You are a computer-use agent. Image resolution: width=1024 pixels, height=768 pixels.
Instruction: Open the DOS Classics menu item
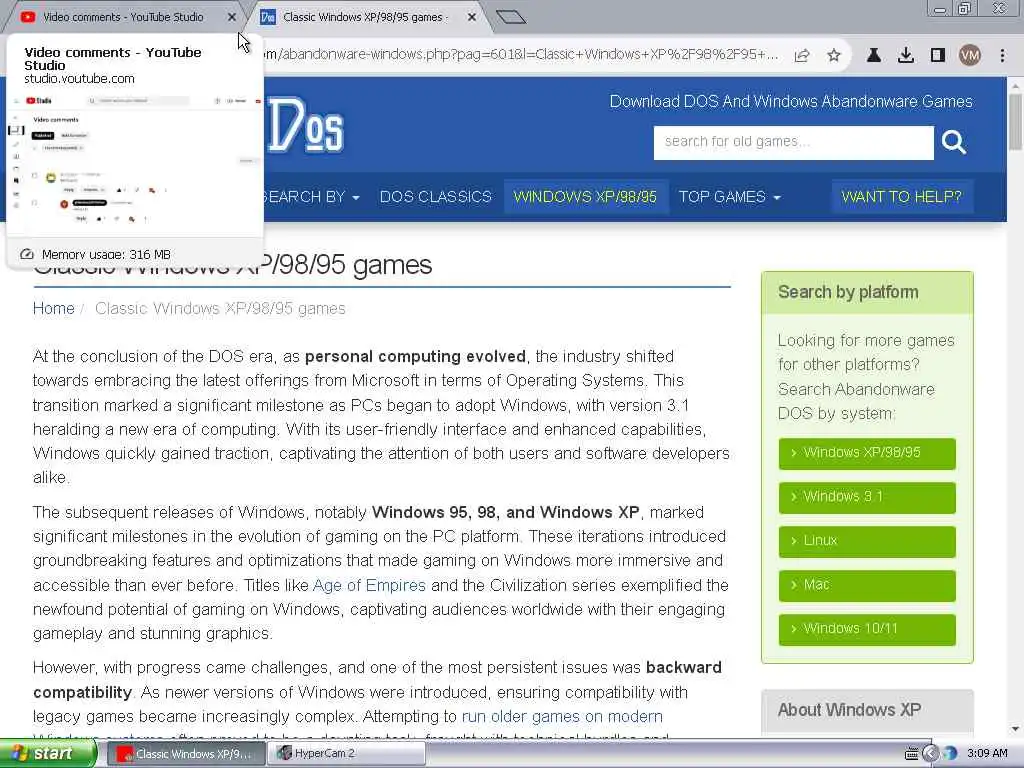436,197
